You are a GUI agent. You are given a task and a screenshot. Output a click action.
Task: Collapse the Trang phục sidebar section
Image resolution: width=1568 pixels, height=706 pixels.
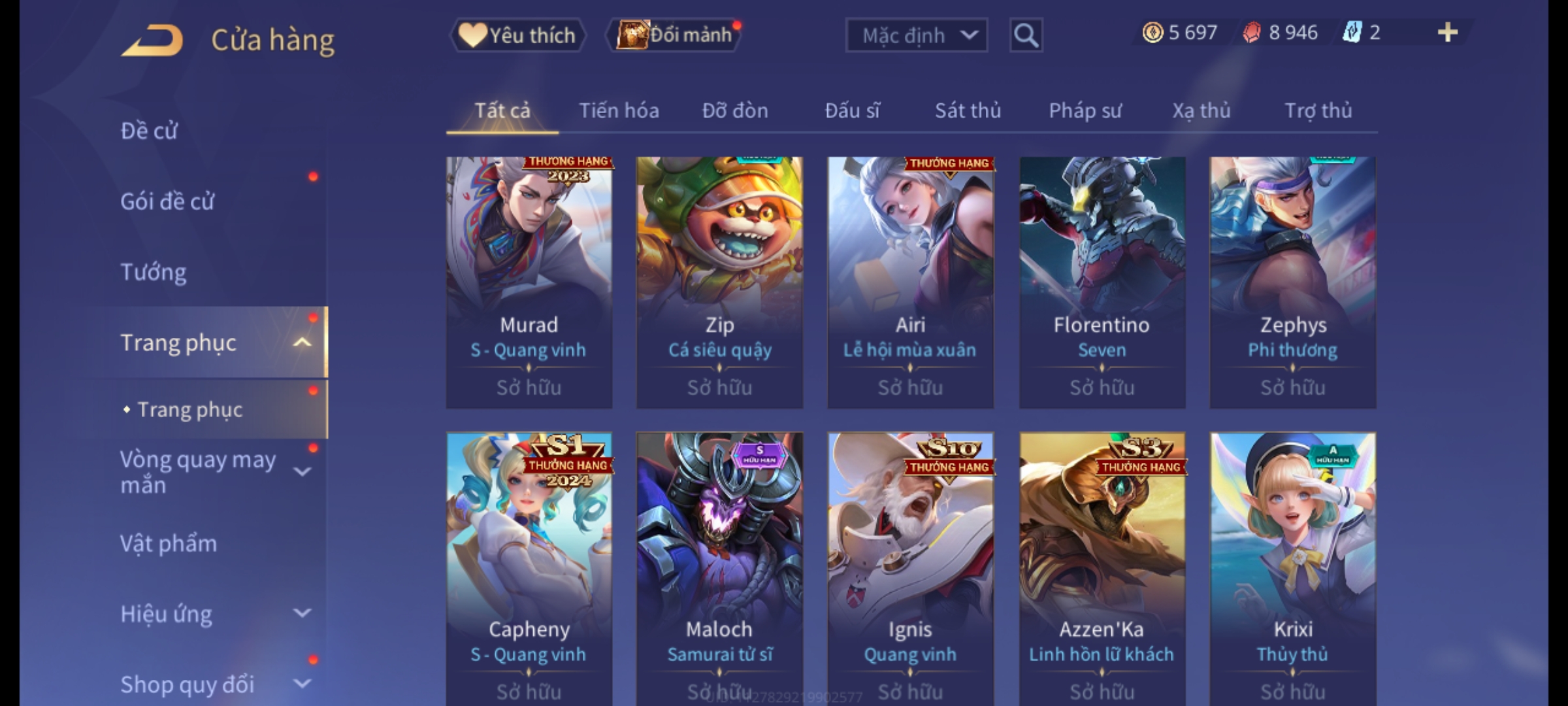pyautogui.click(x=302, y=343)
